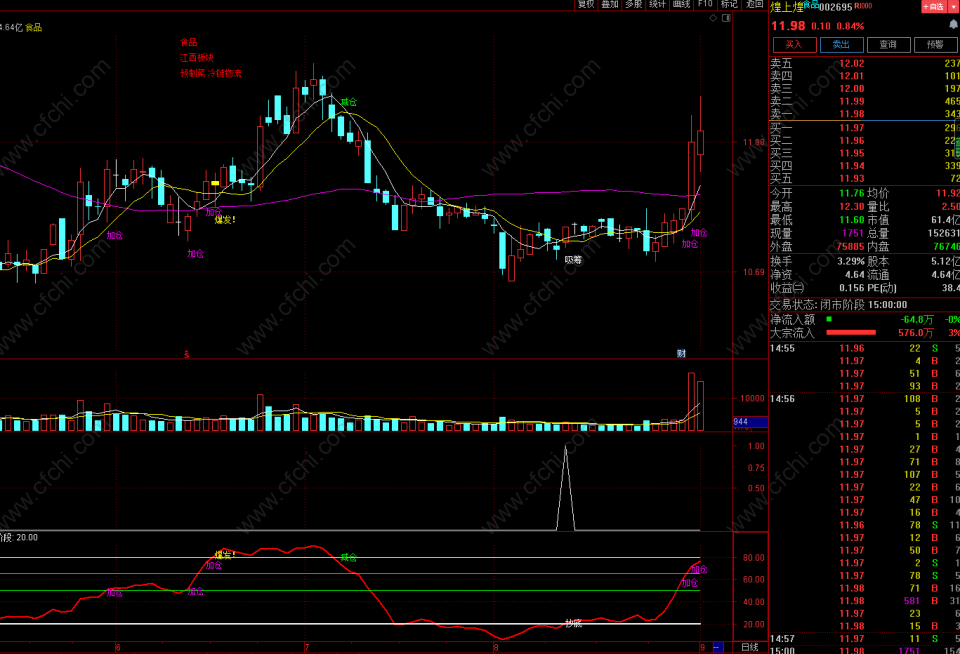Image resolution: width=960 pixels, height=654 pixels.
Task: Toggle the side panel layout icon
Action: [x=726, y=18]
